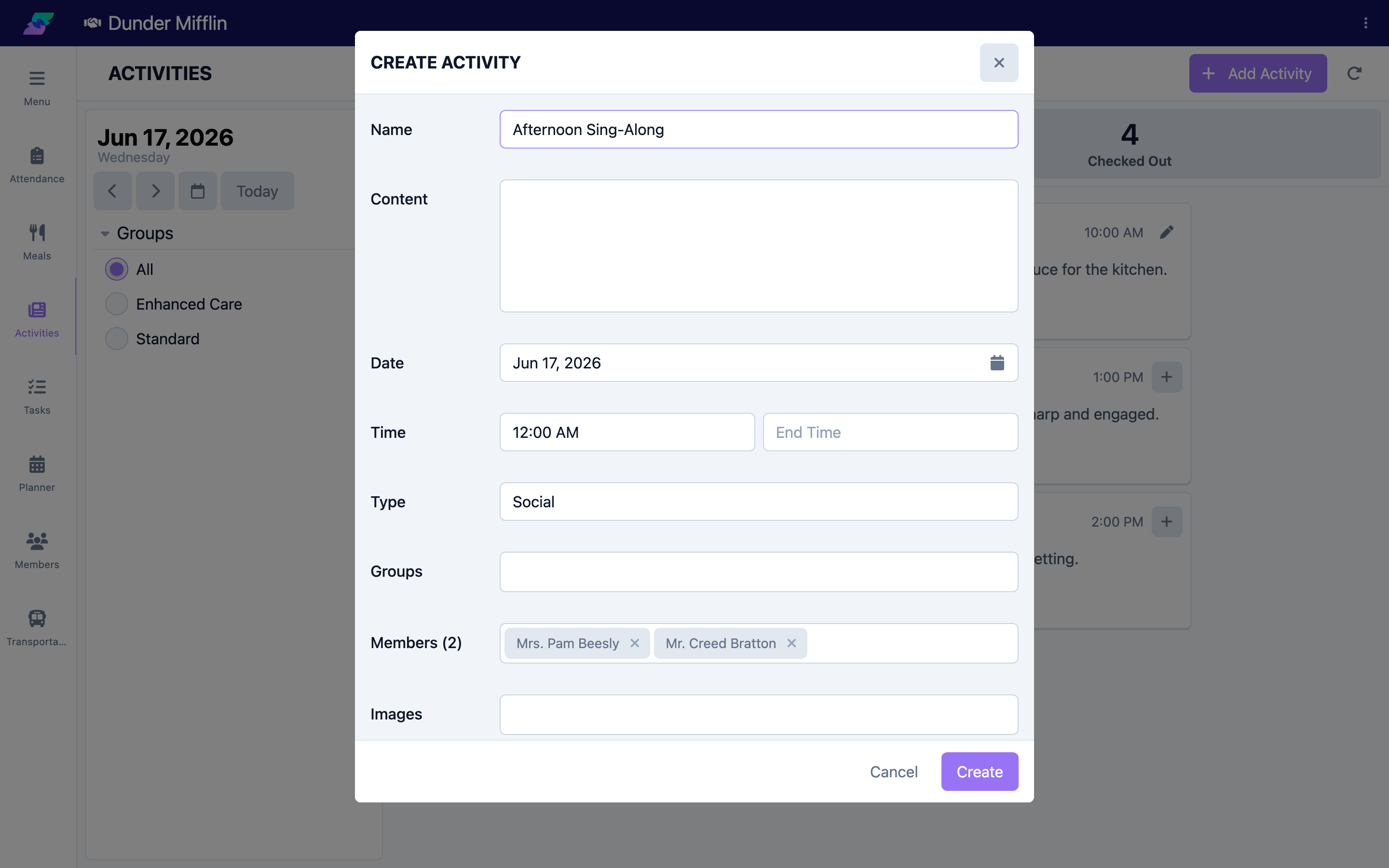Click the 1:00 PM time label
Viewport: 1389px width, 868px height.
[x=1117, y=377]
